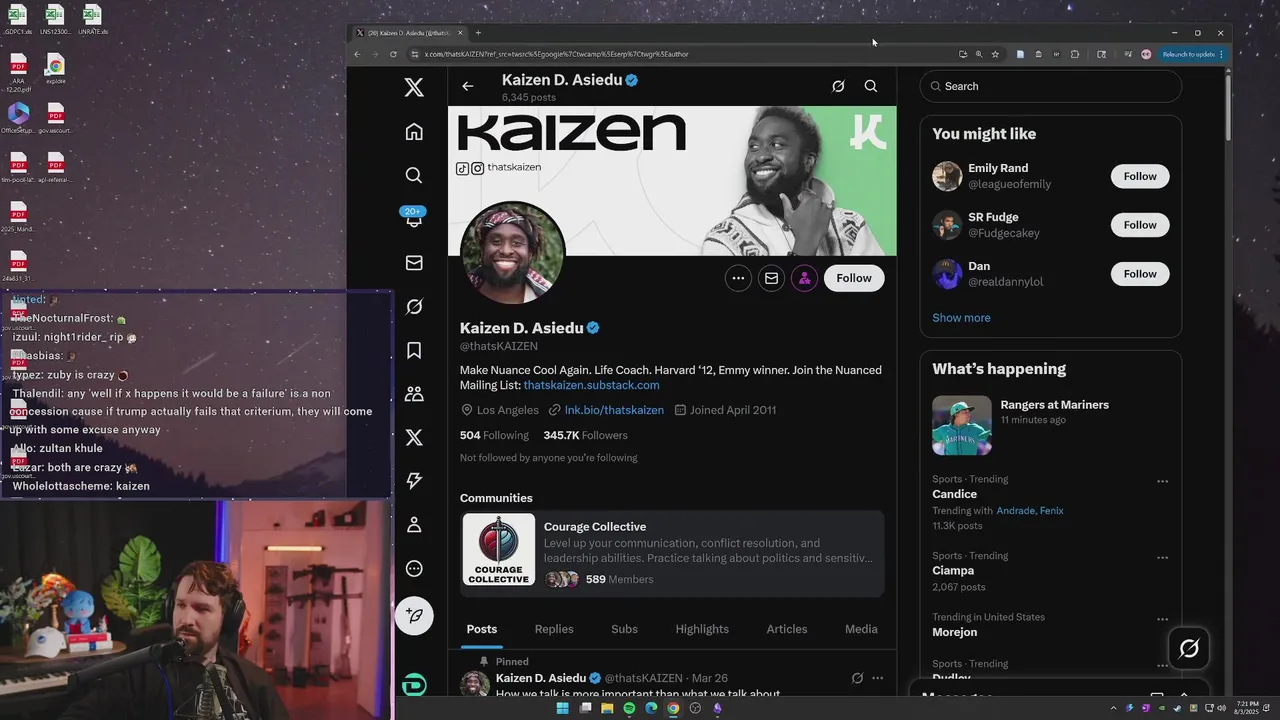Screen dimensions: 1280x720
Task: Click the X Search input field
Action: click(x=1051, y=86)
